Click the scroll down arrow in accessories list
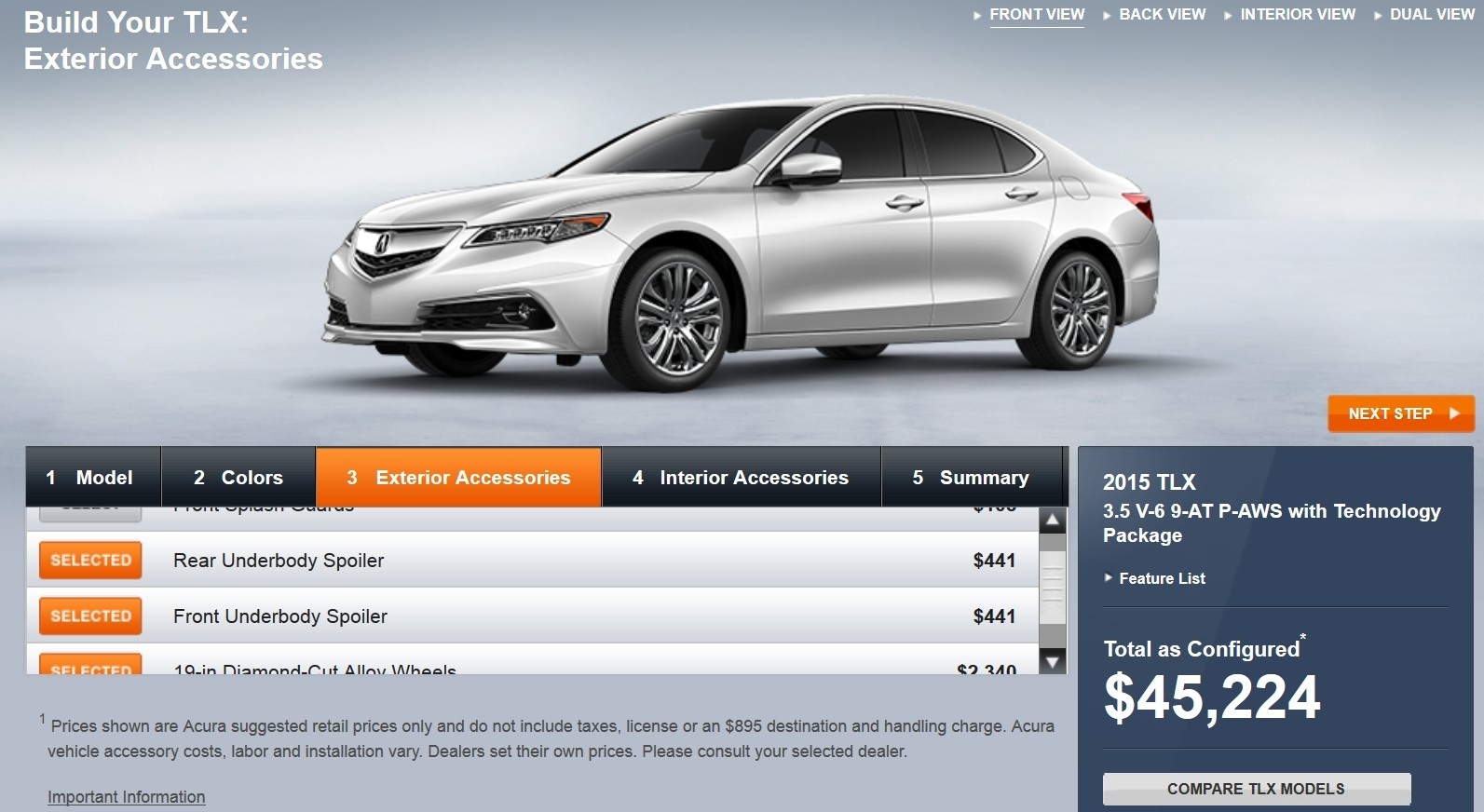The image size is (1484, 812). (1052, 661)
